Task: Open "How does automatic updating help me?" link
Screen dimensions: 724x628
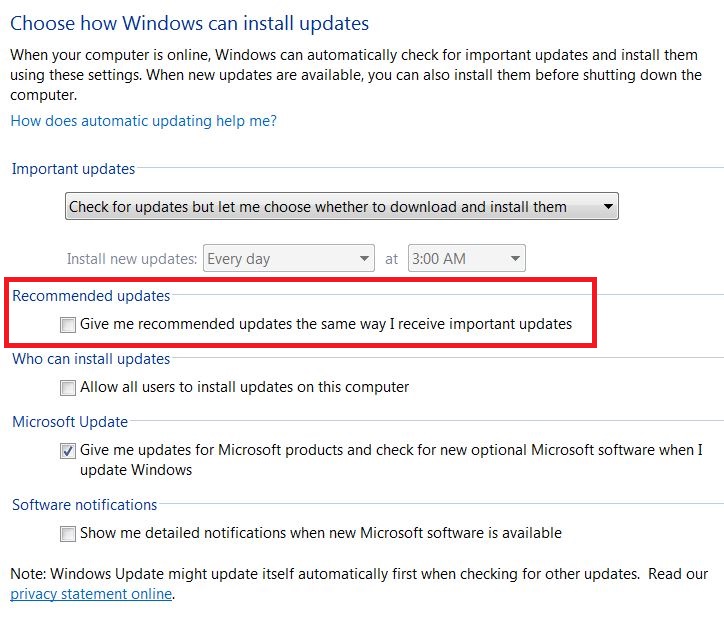Action: [x=144, y=121]
